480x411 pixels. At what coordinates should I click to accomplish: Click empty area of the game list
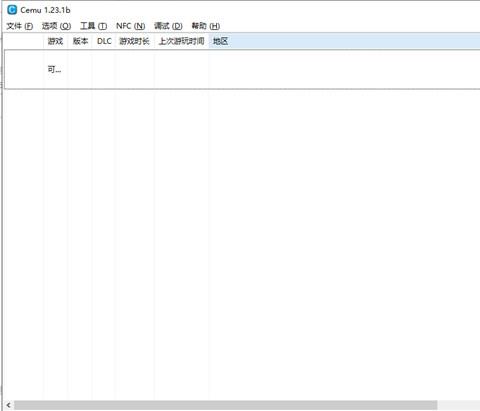pos(240,243)
